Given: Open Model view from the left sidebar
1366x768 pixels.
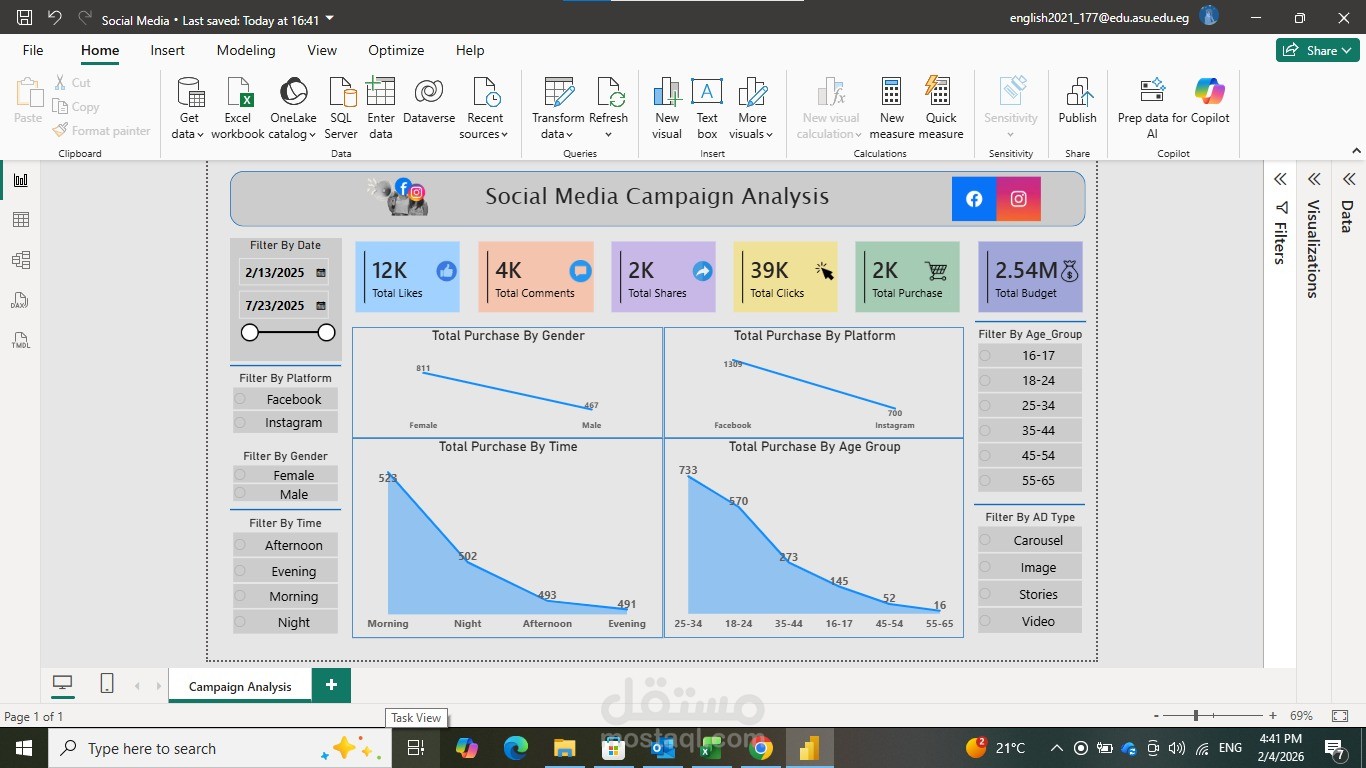Looking at the screenshot, I should [x=22, y=259].
